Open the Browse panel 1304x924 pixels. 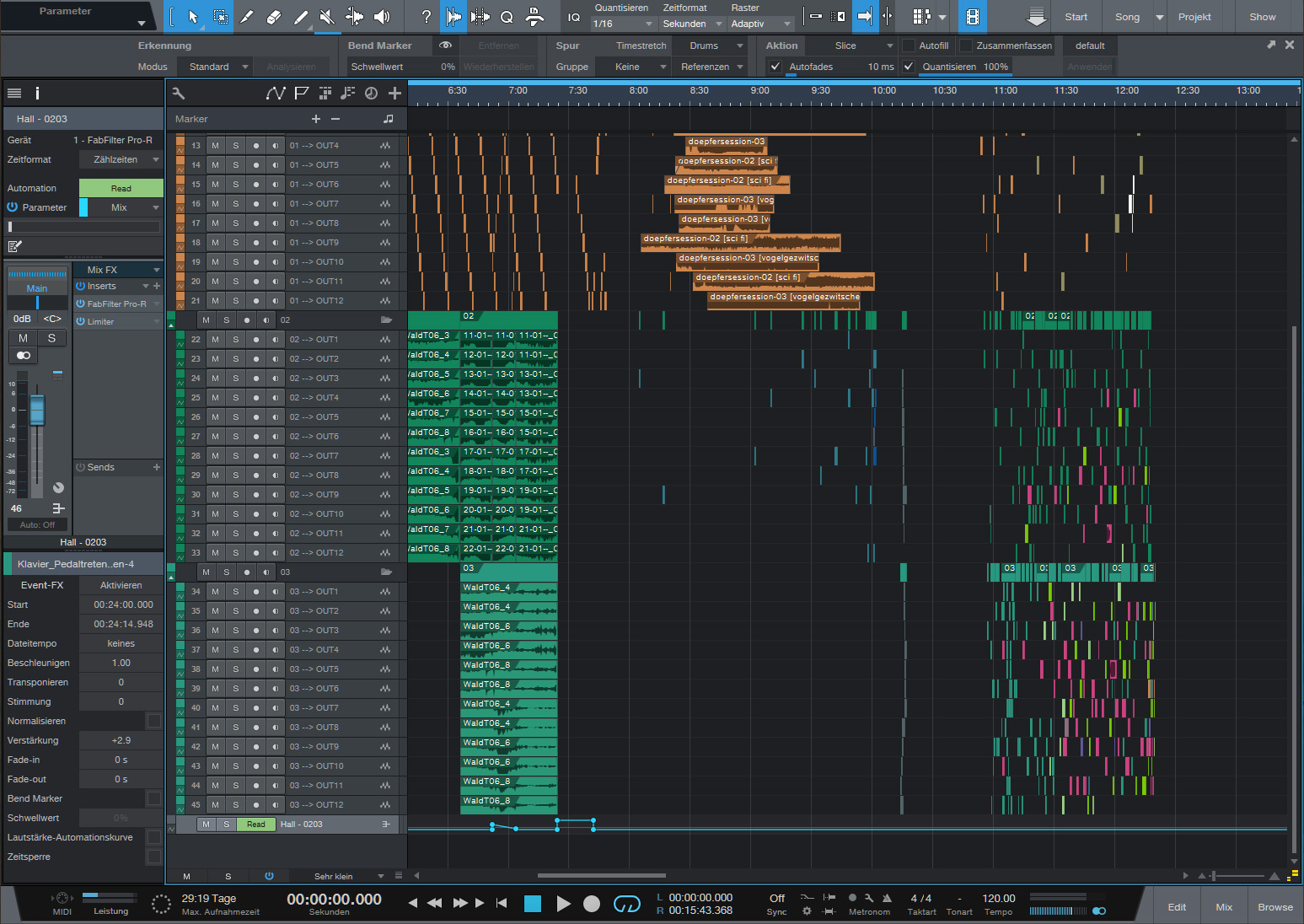(x=1274, y=907)
